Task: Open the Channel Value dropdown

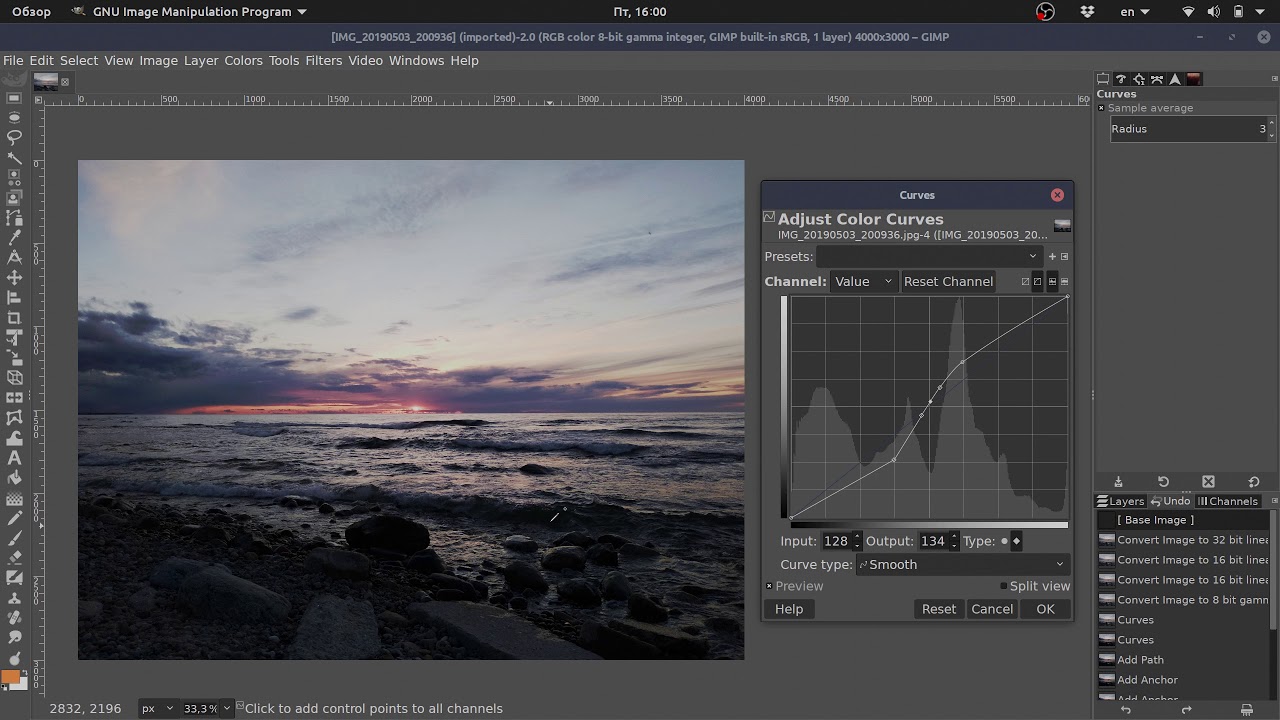Action: pyautogui.click(x=863, y=282)
